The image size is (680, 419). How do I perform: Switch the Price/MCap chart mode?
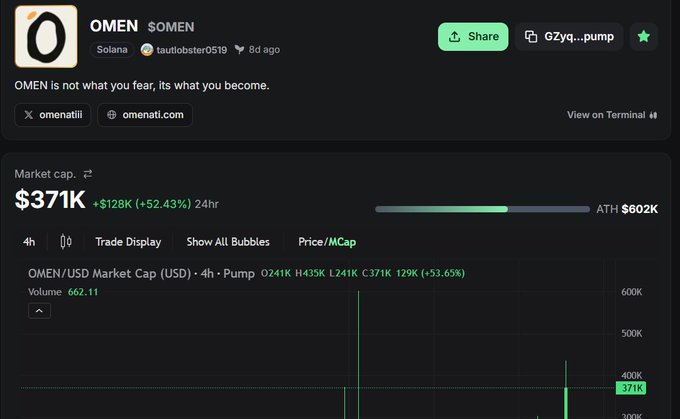pyautogui.click(x=327, y=242)
